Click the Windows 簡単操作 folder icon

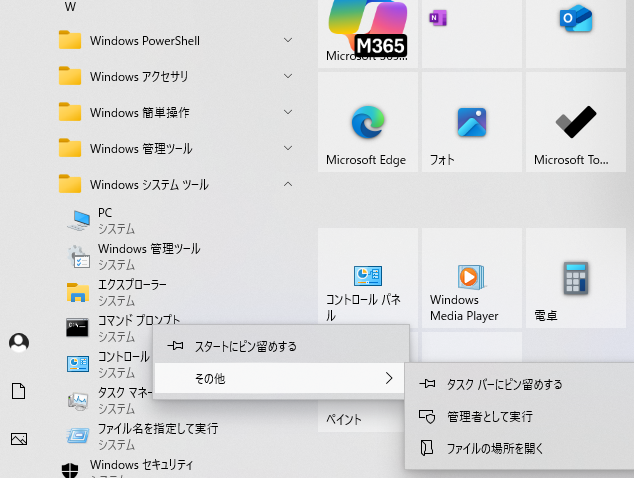(70, 112)
